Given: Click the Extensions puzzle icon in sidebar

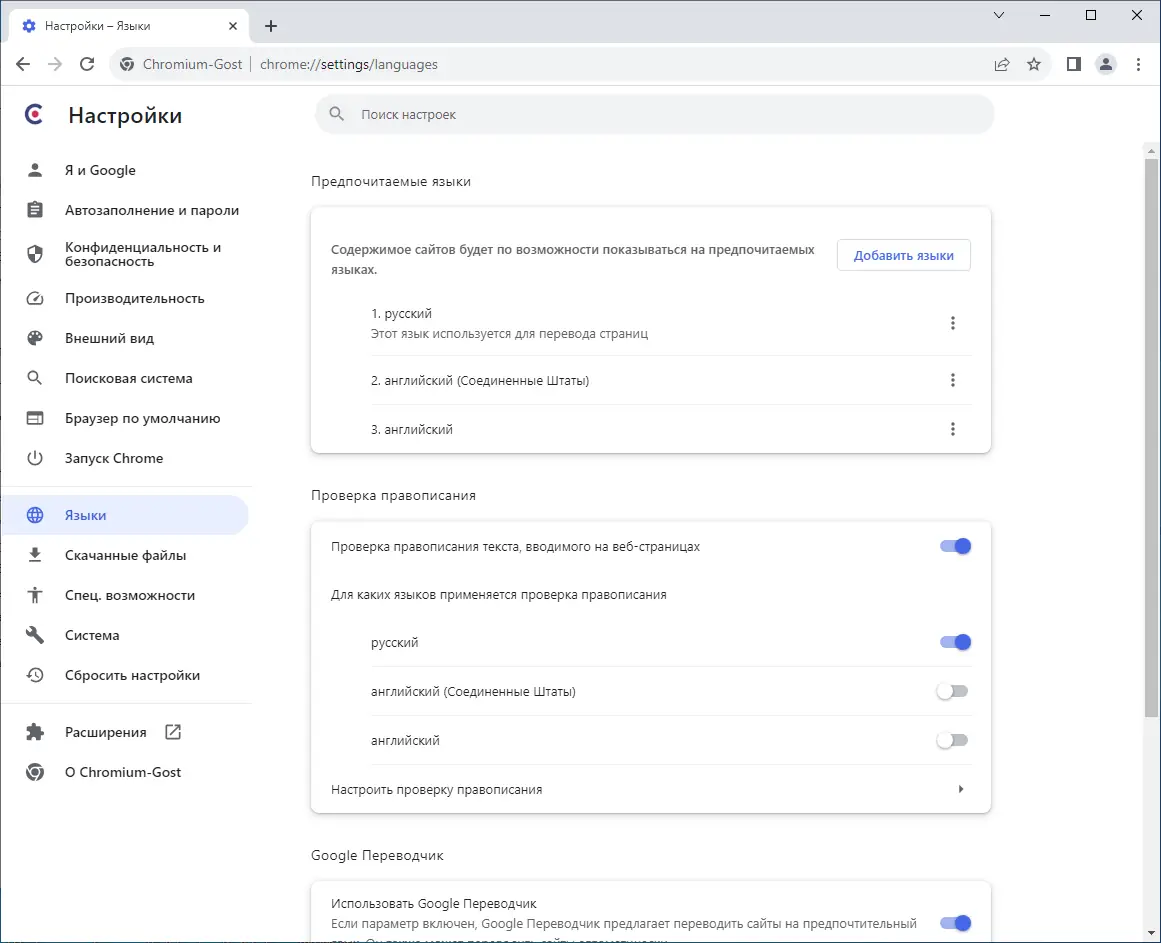Looking at the screenshot, I should [x=35, y=732].
